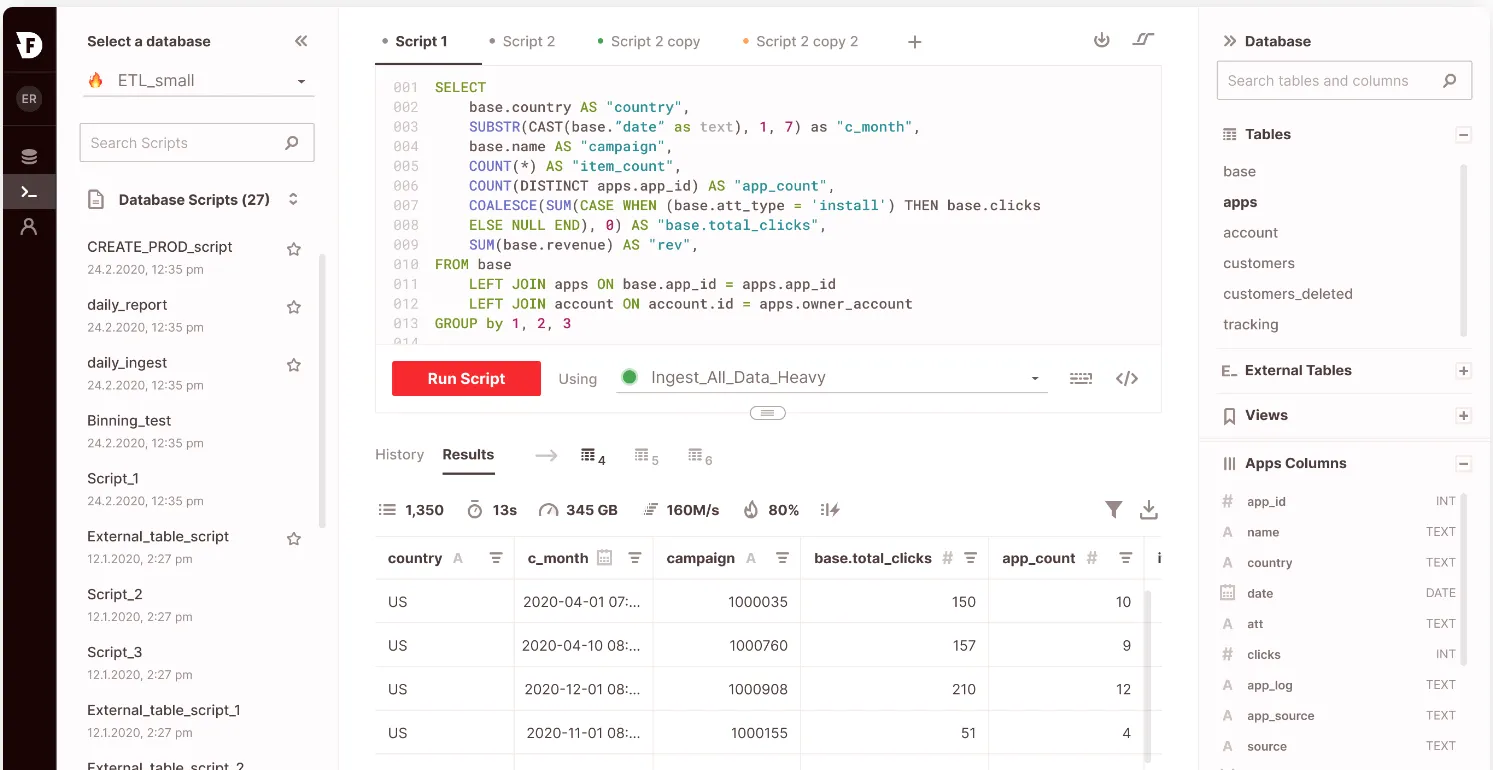Open the country column menu

click(496, 558)
